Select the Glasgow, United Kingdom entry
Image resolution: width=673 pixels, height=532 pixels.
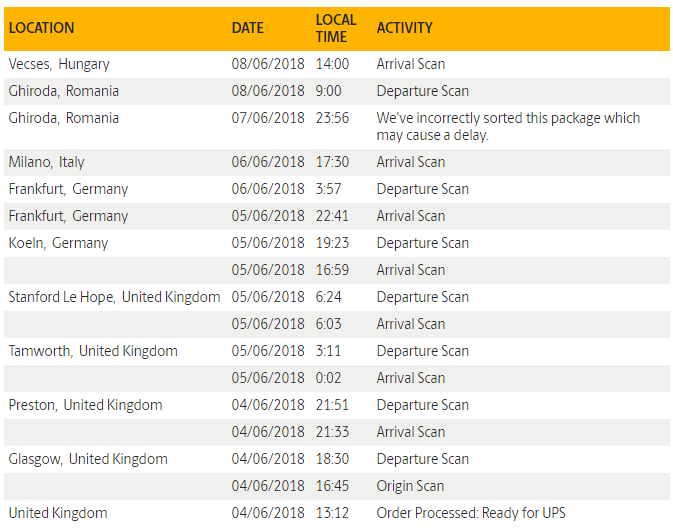(88, 459)
